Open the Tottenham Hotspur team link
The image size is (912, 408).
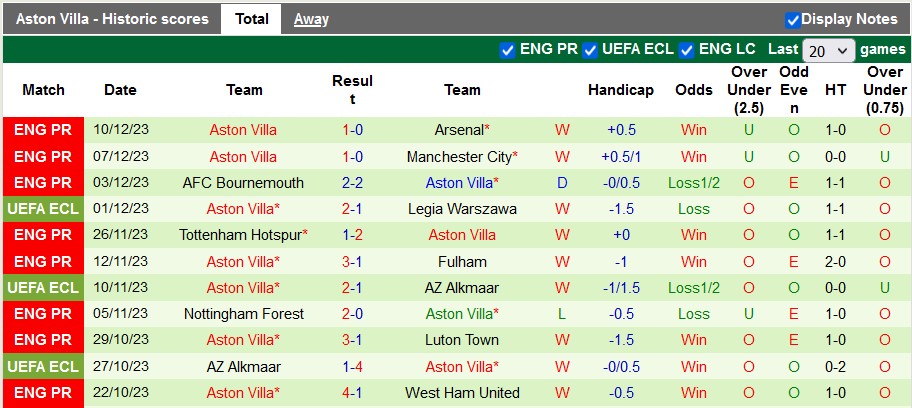point(241,235)
